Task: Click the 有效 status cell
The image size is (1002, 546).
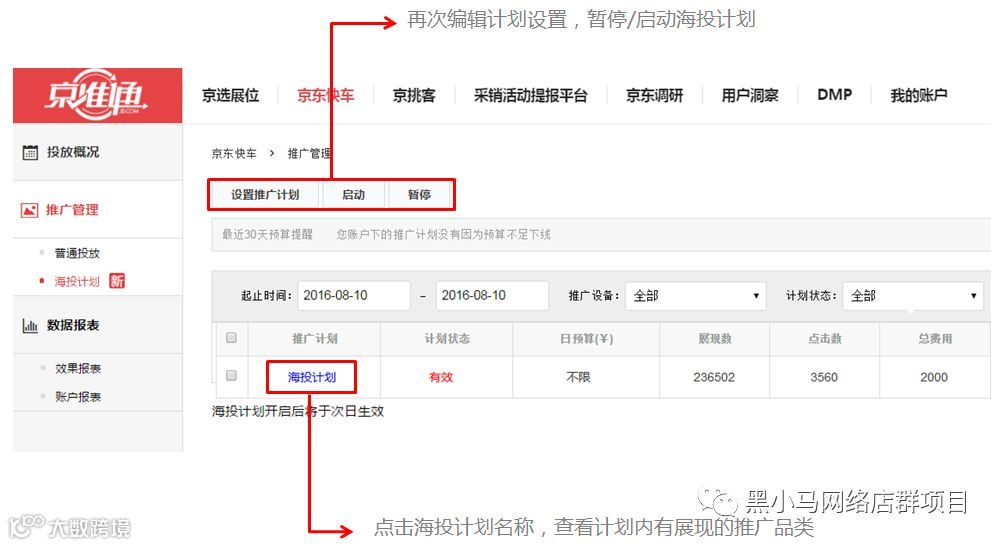Action: (441, 377)
